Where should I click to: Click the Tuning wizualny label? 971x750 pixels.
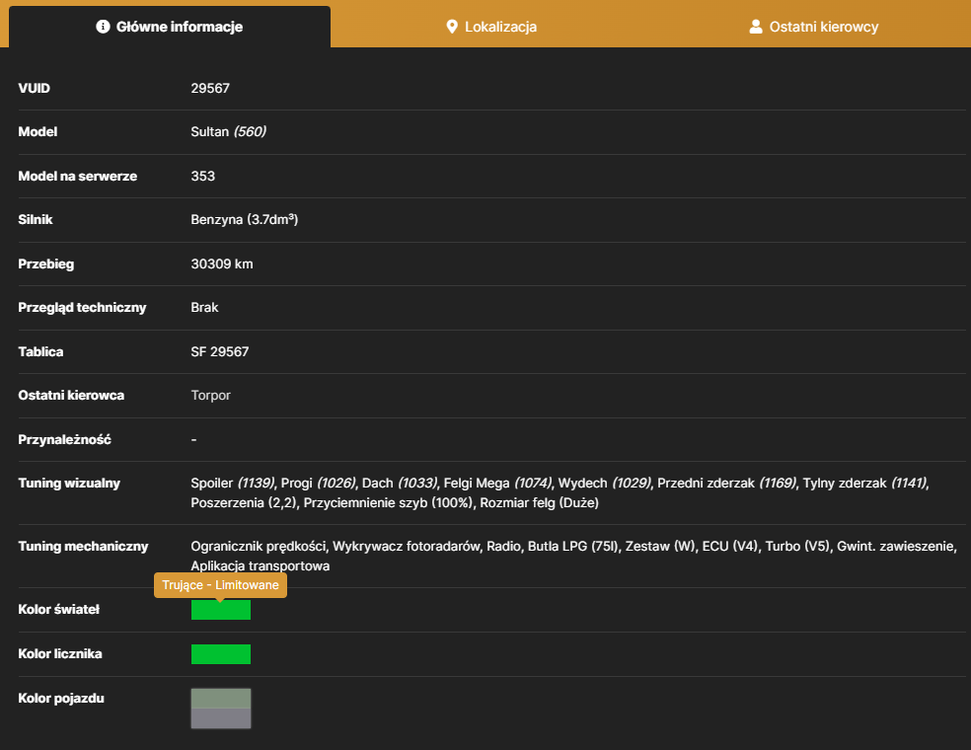(69, 483)
